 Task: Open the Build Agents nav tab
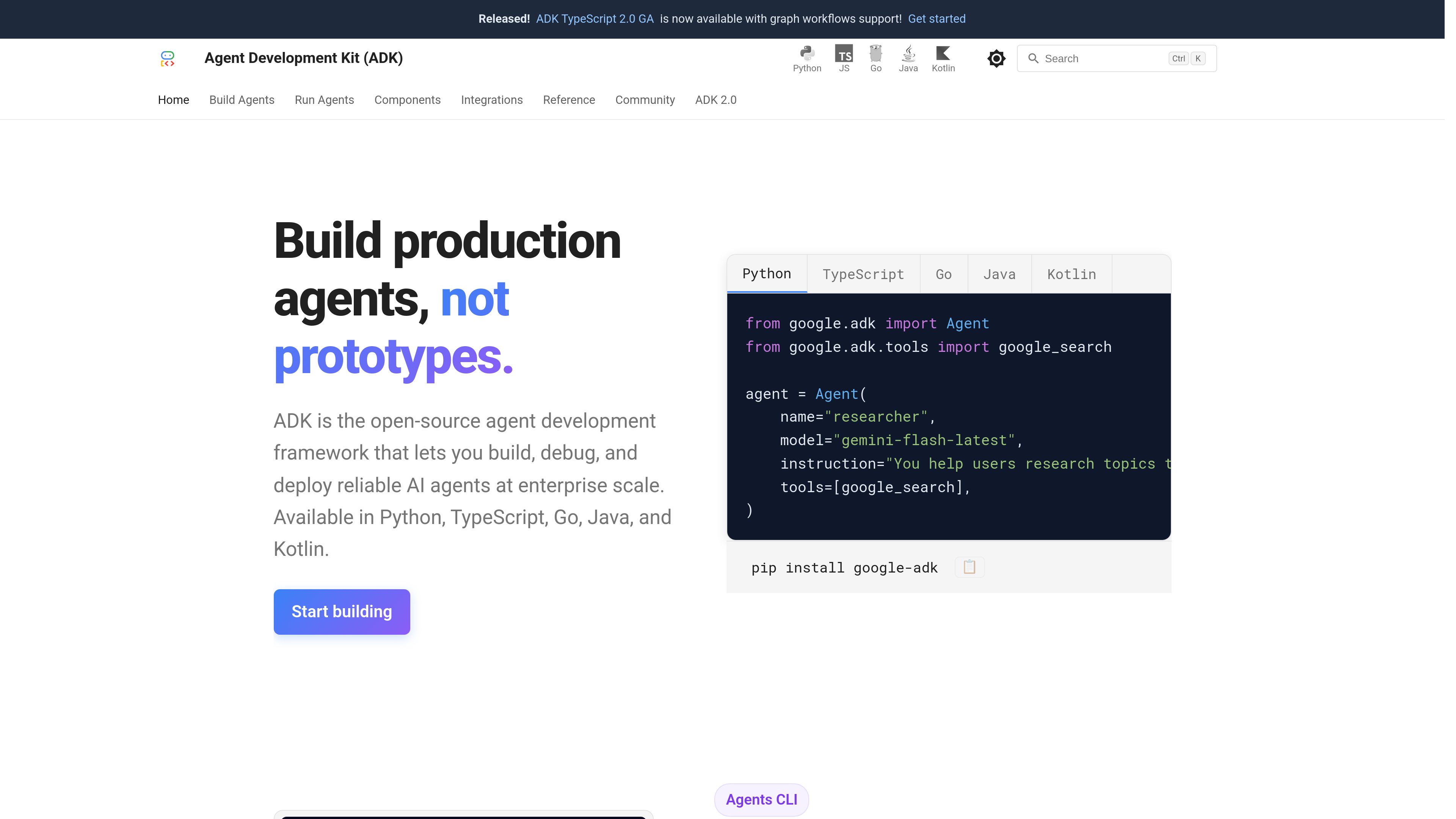point(242,100)
